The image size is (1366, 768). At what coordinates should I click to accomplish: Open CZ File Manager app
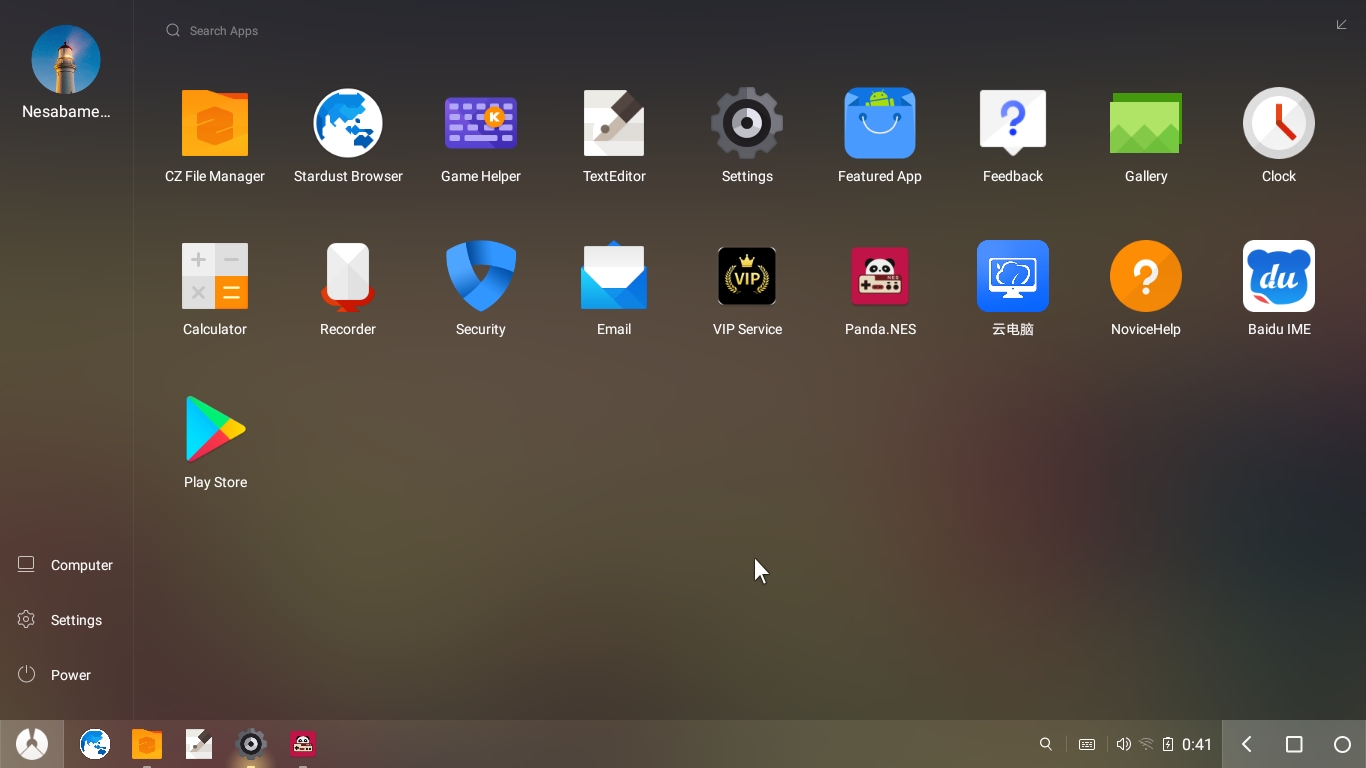[x=215, y=124]
